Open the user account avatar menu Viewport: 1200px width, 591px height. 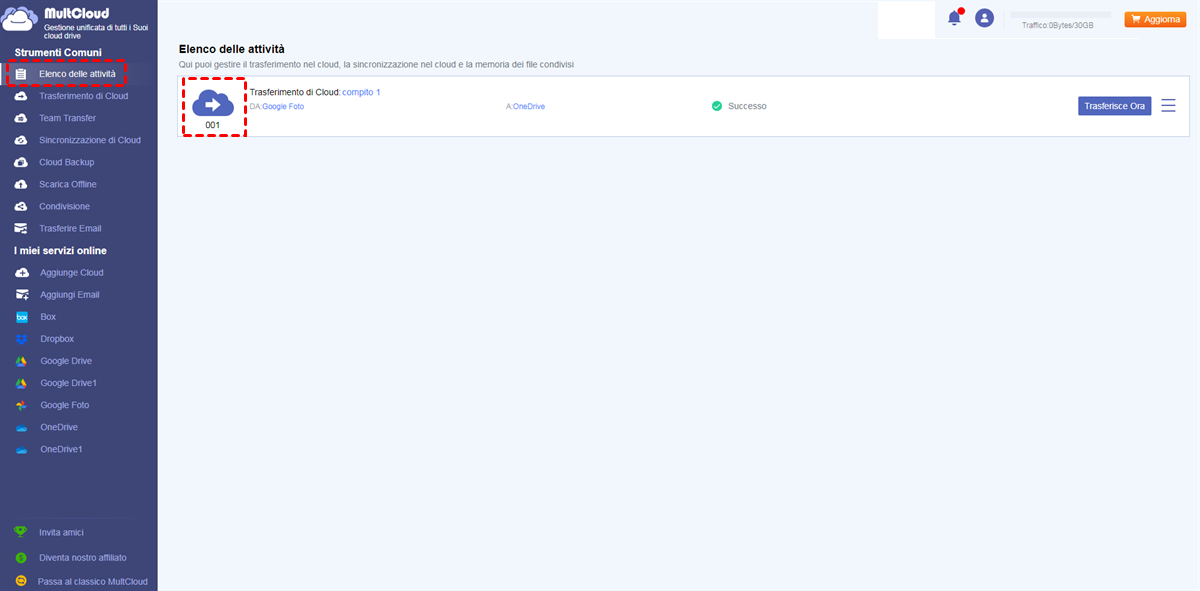(985, 18)
